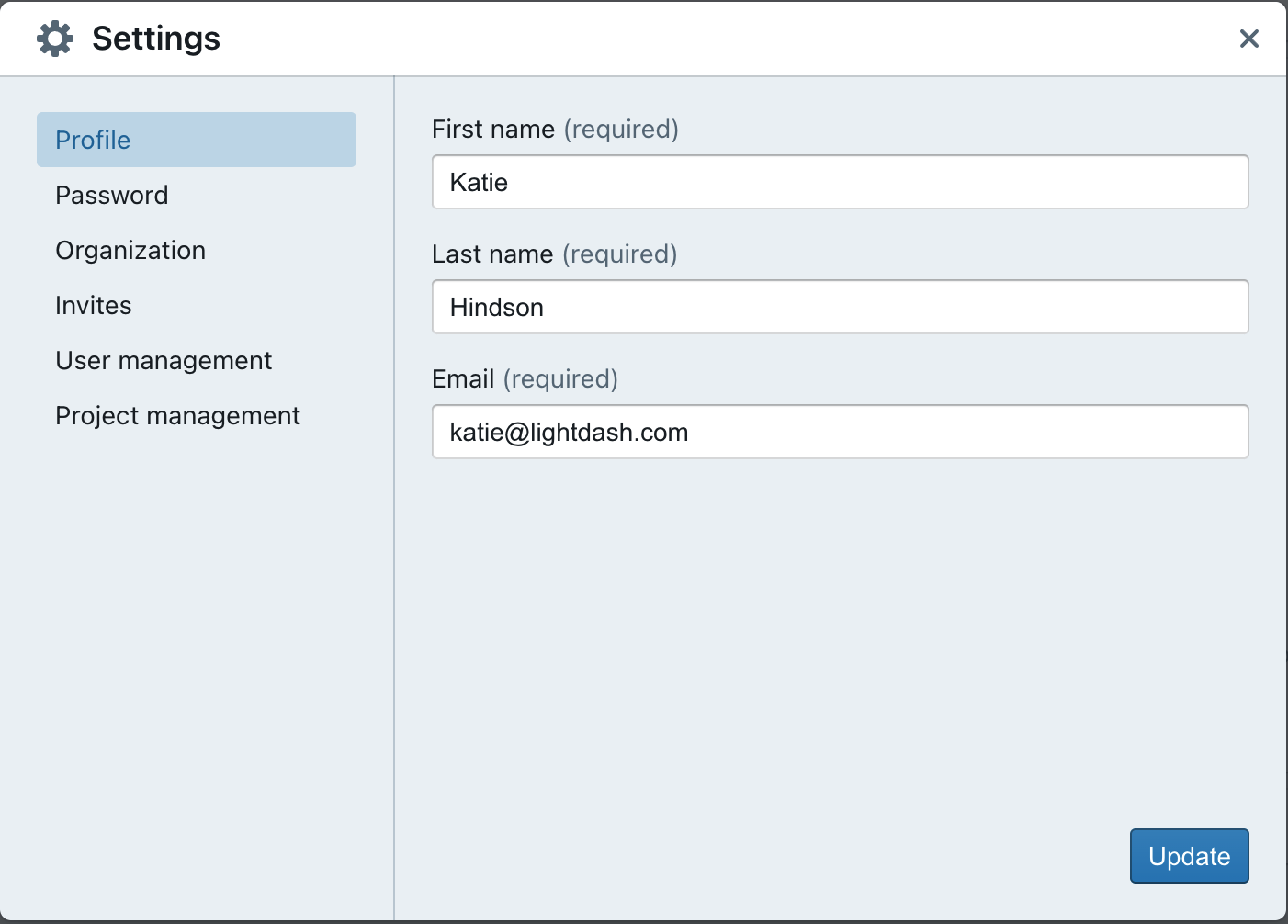Screen dimensions: 1288x924
Task: Go to Organization settings
Action: [x=197, y=250]
